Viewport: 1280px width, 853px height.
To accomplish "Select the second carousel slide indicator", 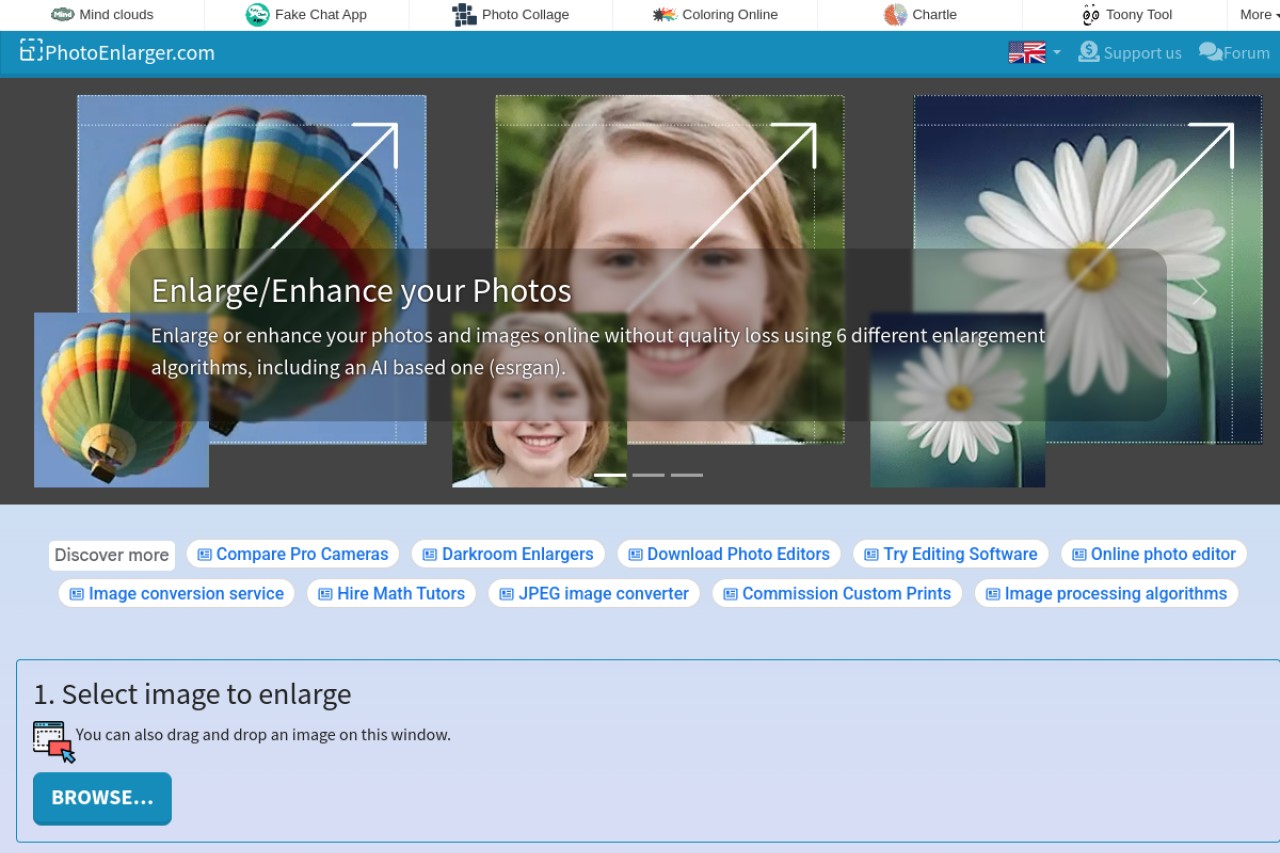I will click(x=648, y=475).
